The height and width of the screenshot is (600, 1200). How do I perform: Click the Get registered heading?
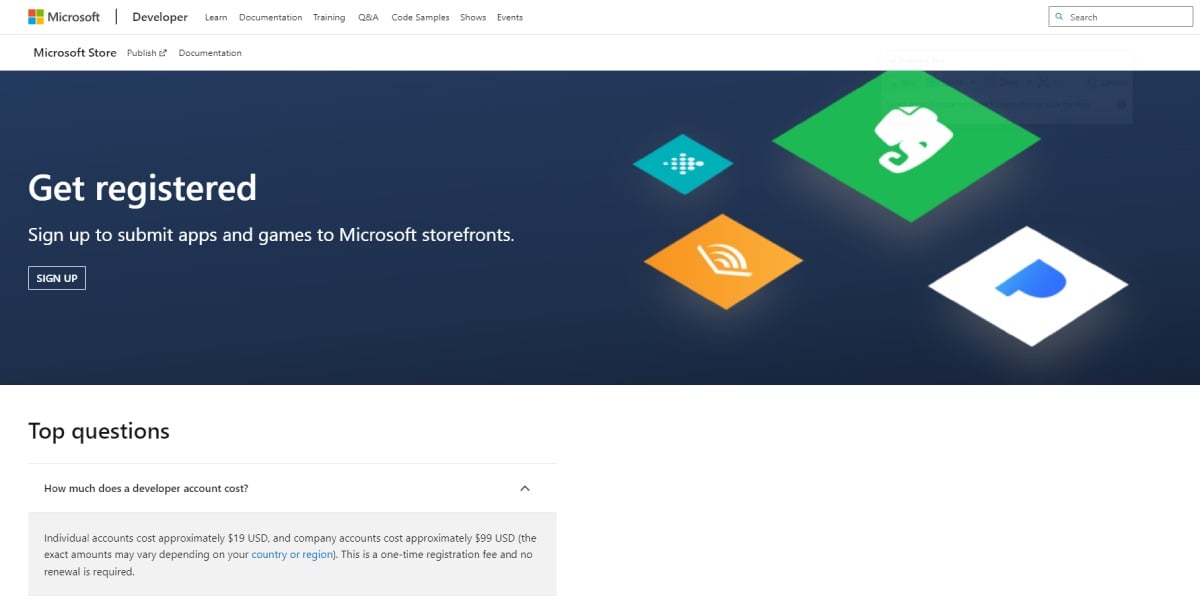pyautogui.click(x=143, y=188)
